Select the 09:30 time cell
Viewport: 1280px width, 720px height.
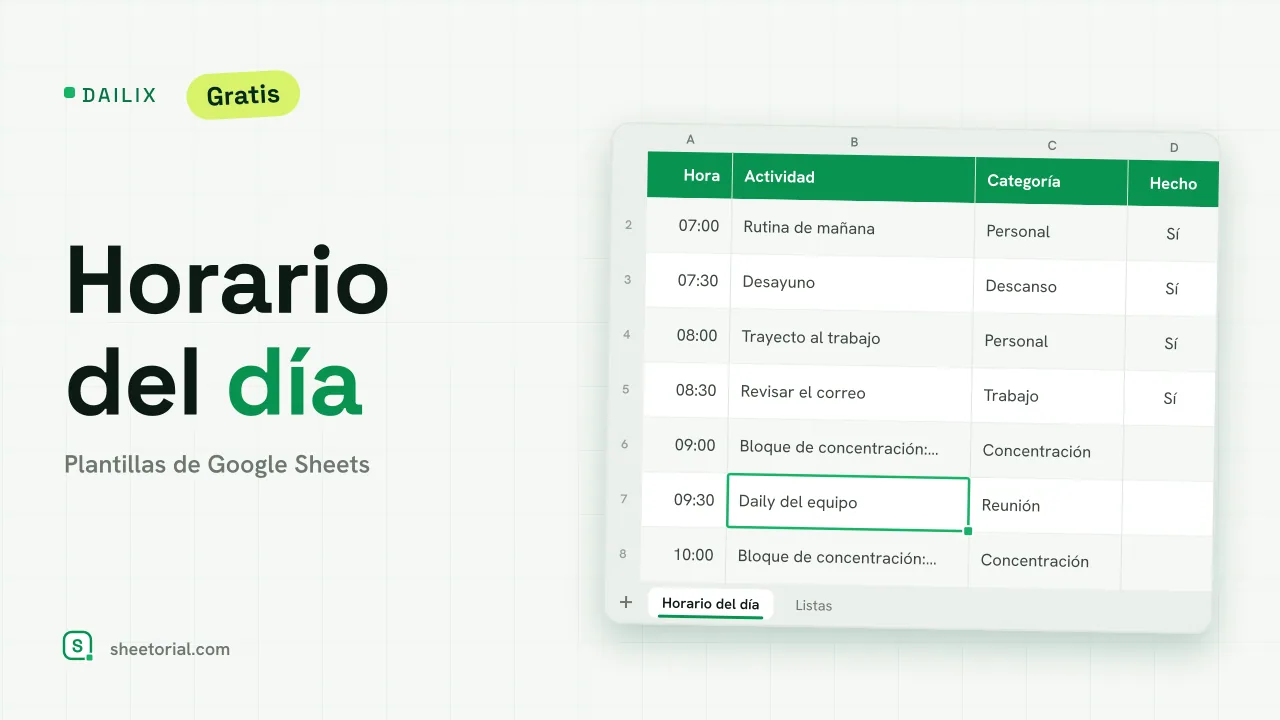[x=684, y=500]
